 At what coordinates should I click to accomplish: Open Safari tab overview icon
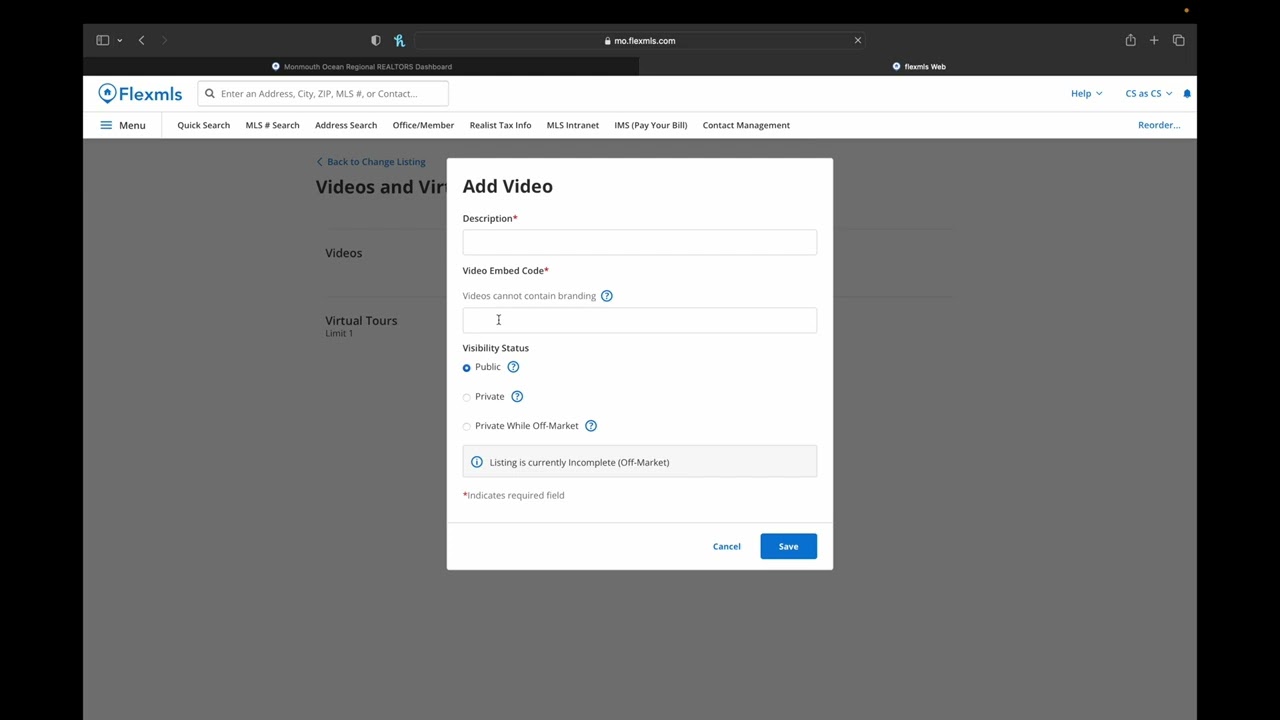click(1178, 41)
